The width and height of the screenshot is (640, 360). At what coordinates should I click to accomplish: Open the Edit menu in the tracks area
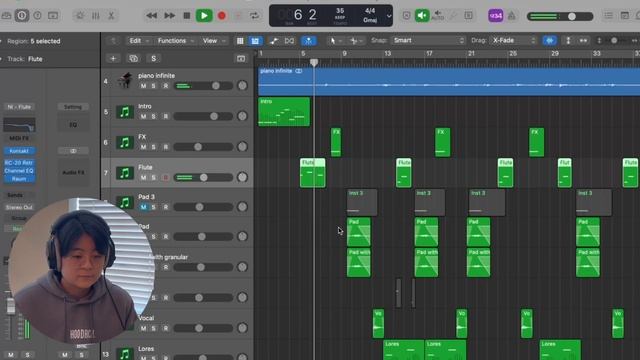pos(139,40)
